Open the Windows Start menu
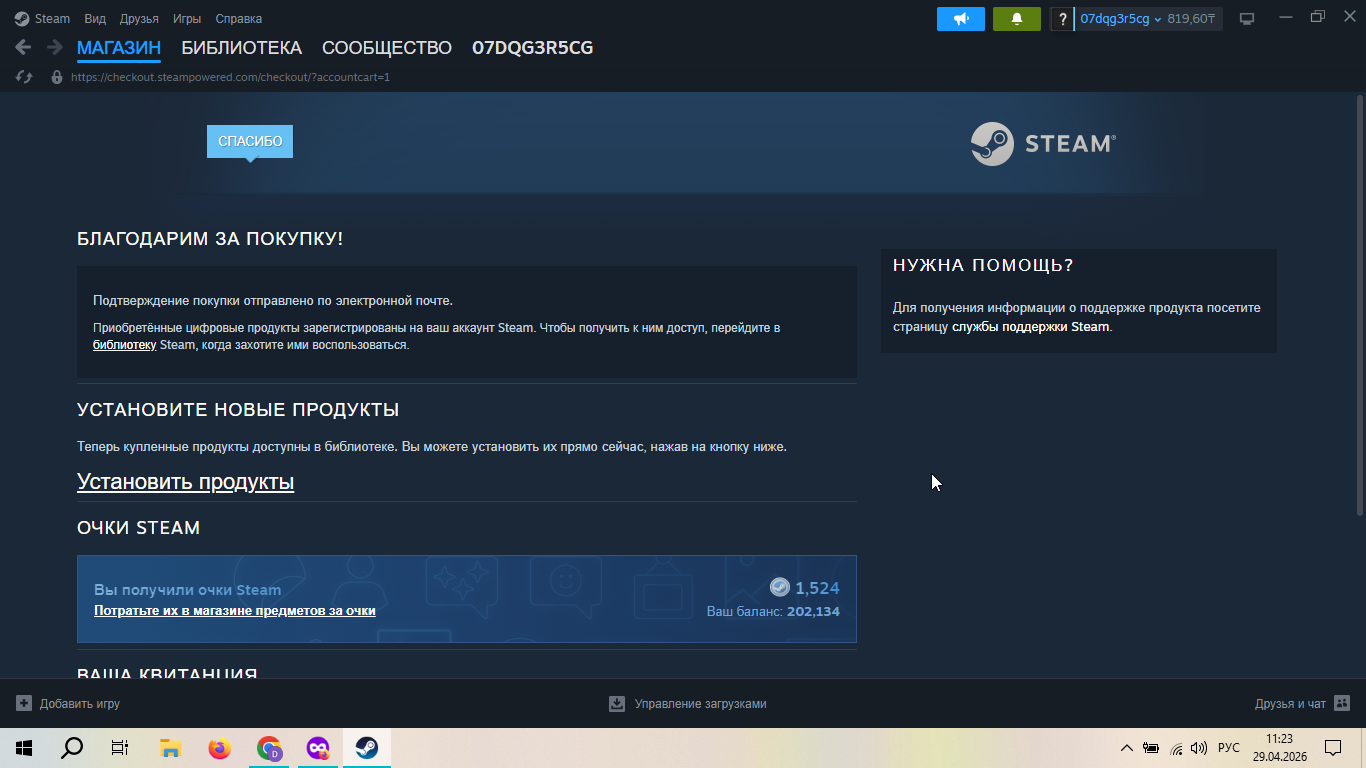The image size is (1366, 768). [24, 748]
